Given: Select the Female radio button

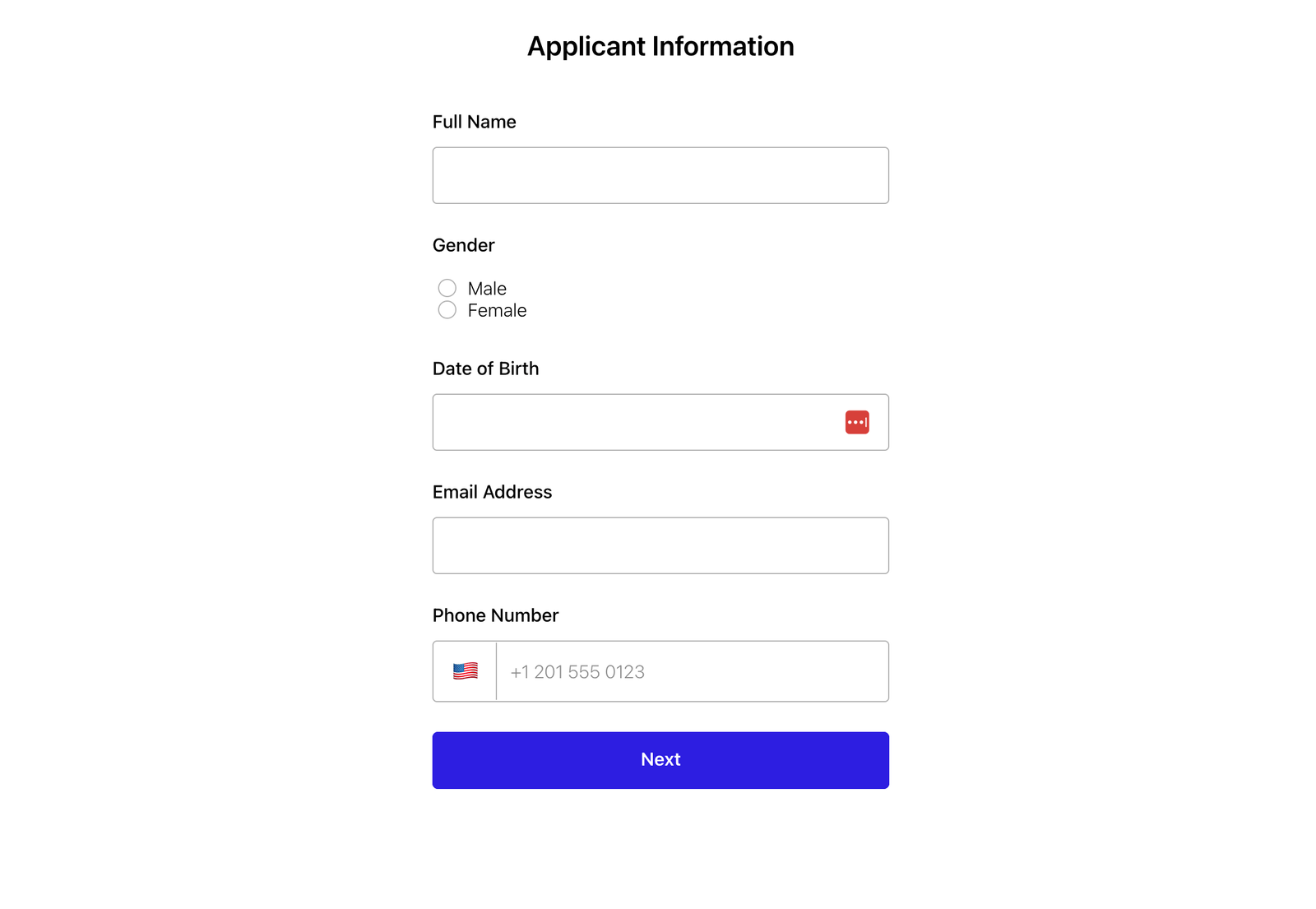Looking at the screenshot, I should pos(447,310).
